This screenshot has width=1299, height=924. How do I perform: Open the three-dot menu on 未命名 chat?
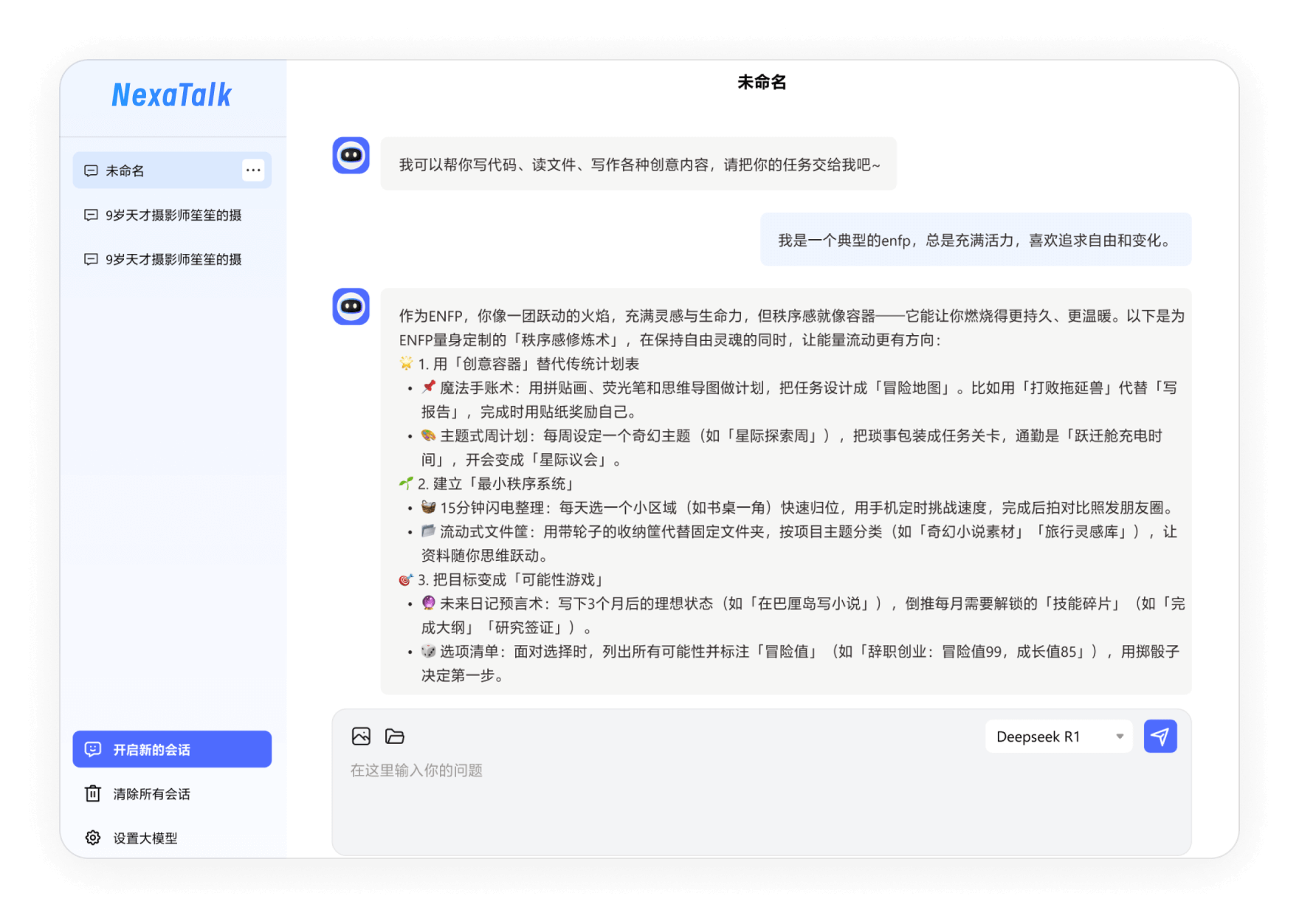tap(253, 170)
